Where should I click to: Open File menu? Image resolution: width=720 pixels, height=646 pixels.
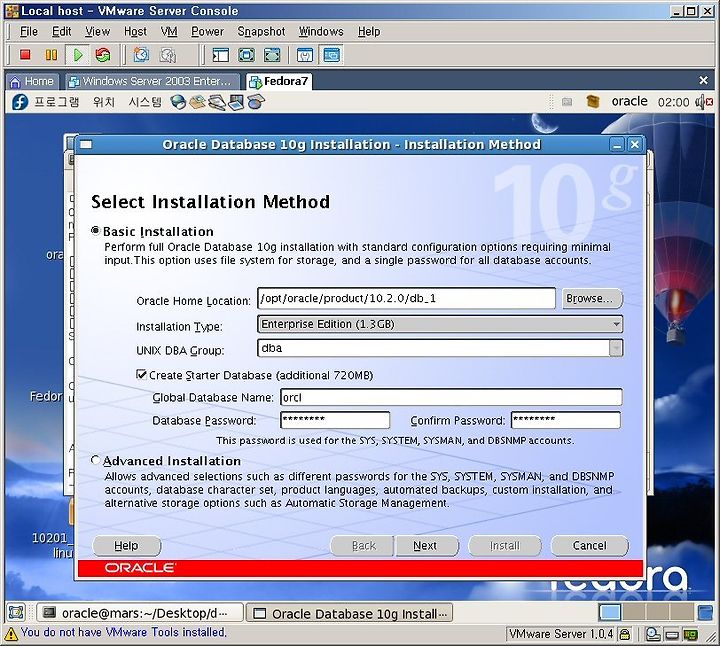[x=28, y=31]
